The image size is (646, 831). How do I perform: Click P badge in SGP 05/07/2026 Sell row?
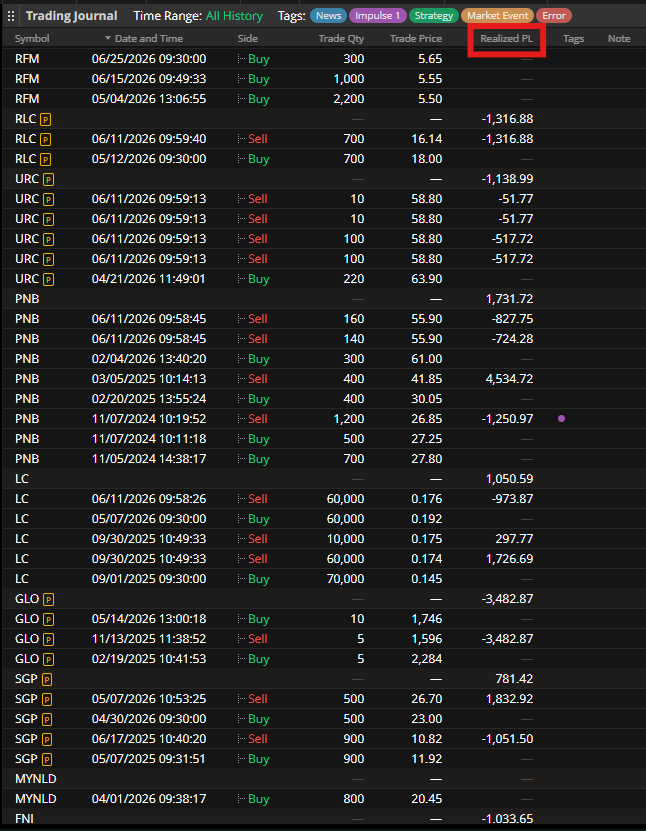click(x=47, y=700)
